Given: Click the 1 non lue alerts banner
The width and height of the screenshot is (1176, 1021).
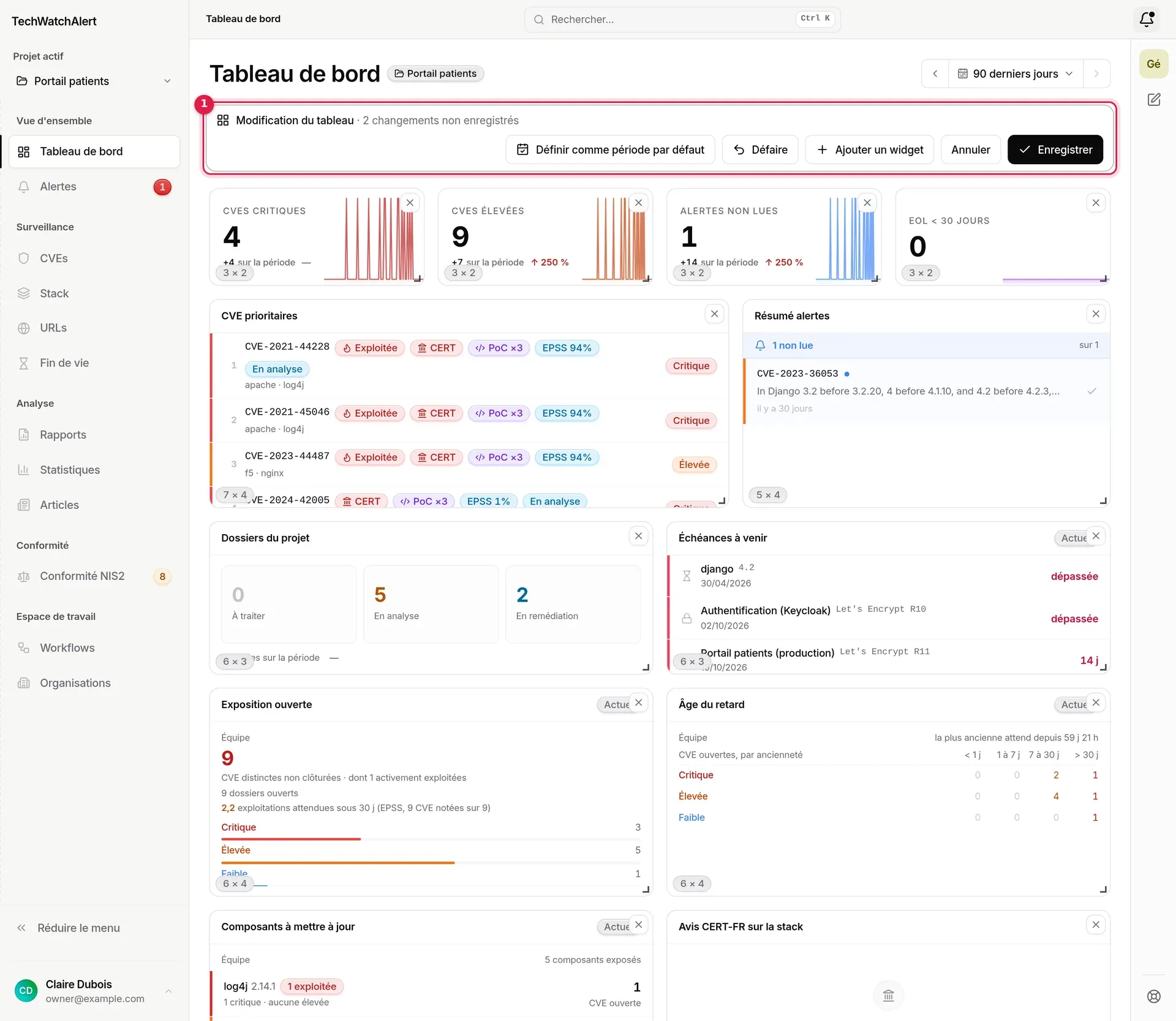Looking at the screenshot, I should [x=926, y=345].
